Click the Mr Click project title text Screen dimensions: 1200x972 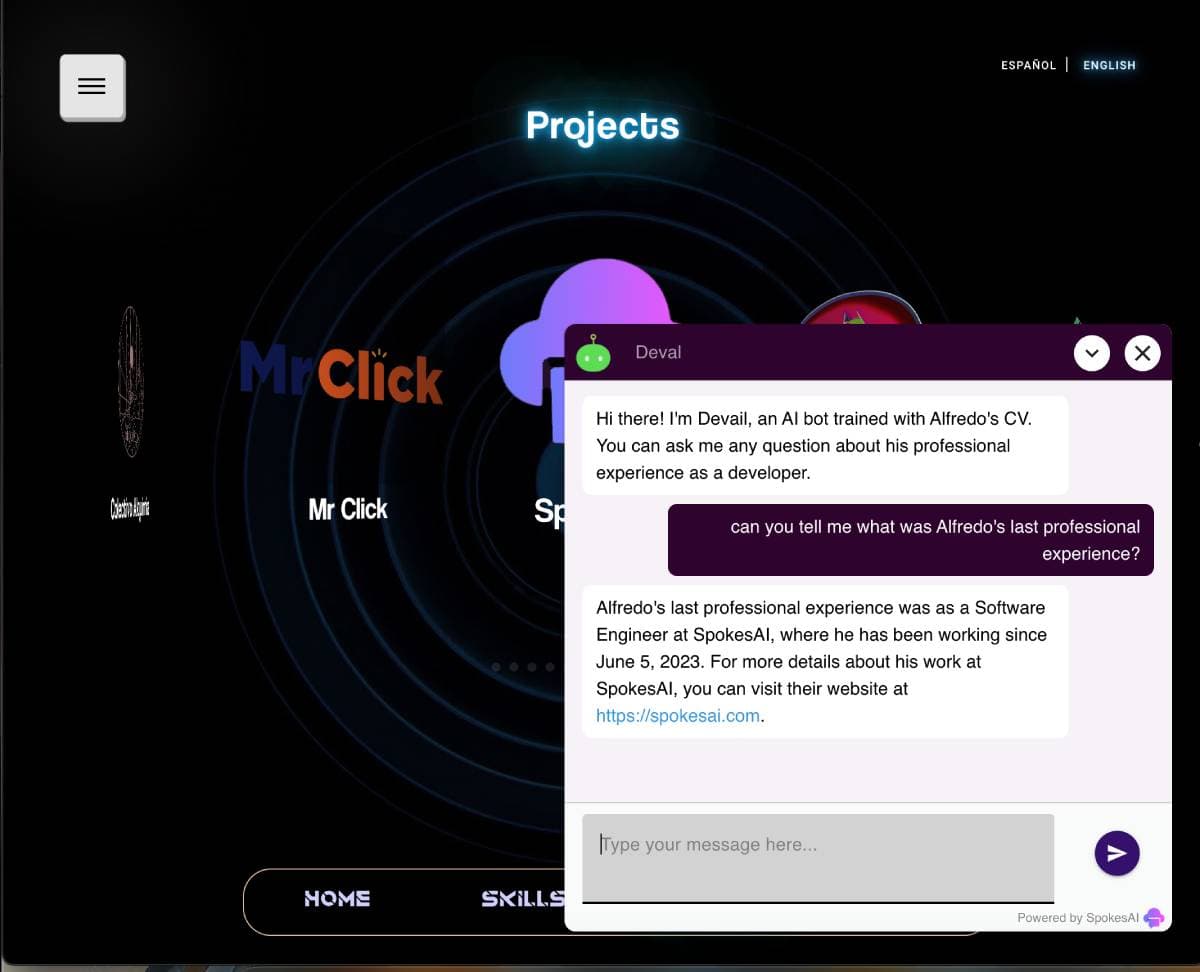pyautogui.click(x=348, y=509)
